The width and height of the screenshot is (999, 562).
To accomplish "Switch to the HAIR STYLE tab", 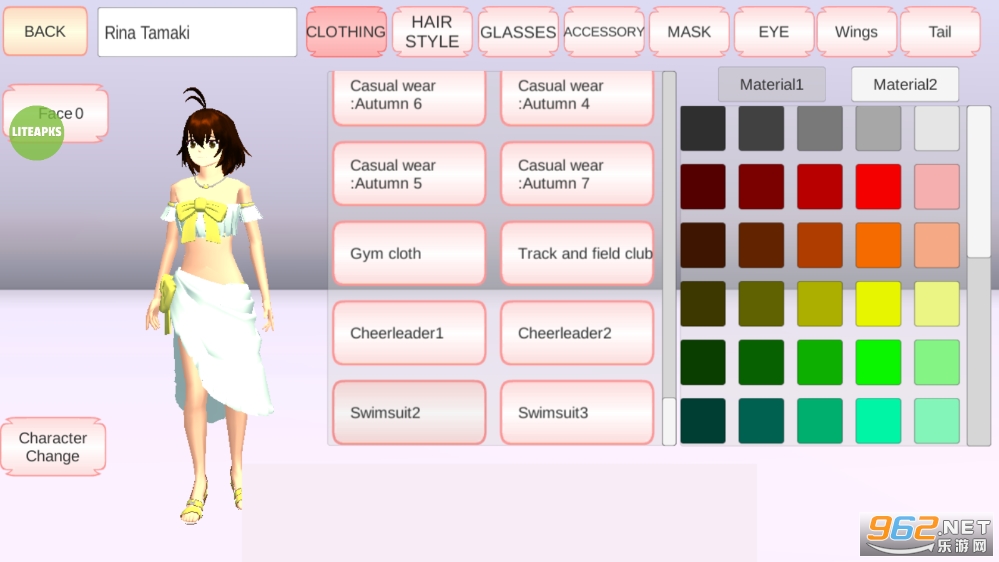I will pyautogui.click(x=432, y=32).
